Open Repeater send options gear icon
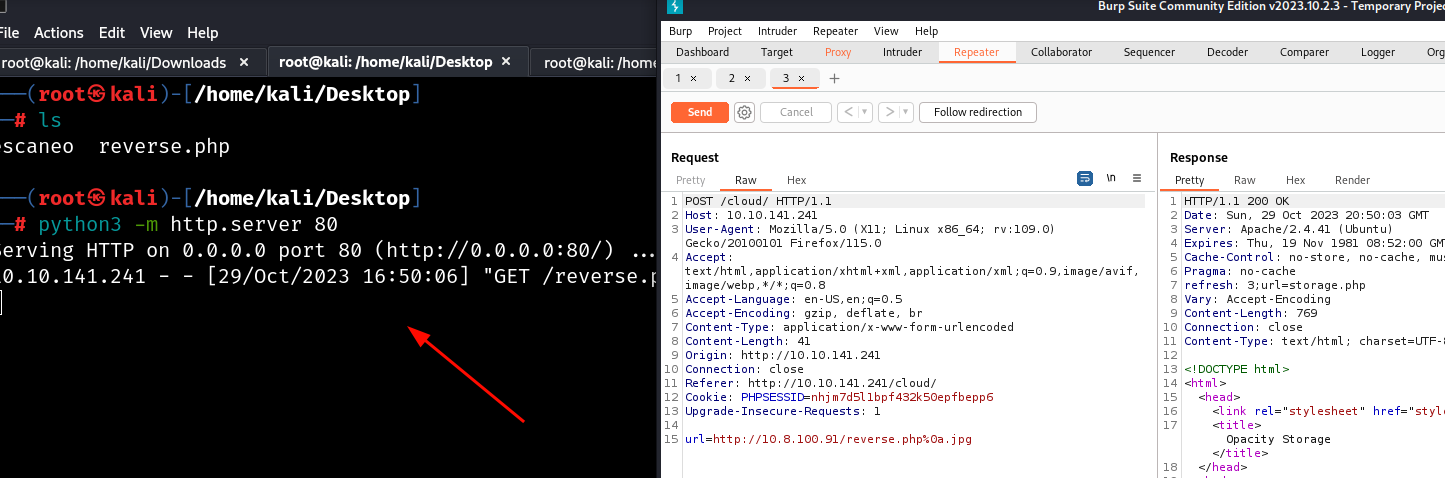Screen dimensions: 1445x478 coord(744,112)
